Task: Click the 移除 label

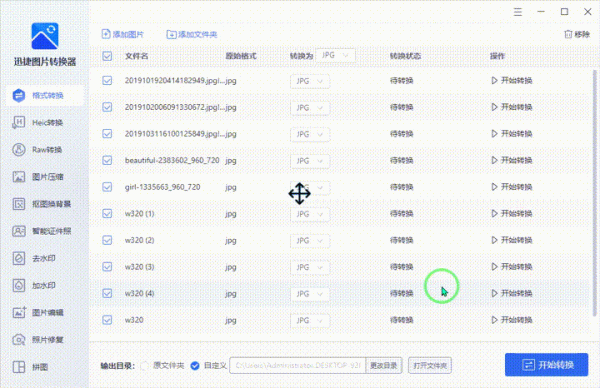Action: point(582,34)
